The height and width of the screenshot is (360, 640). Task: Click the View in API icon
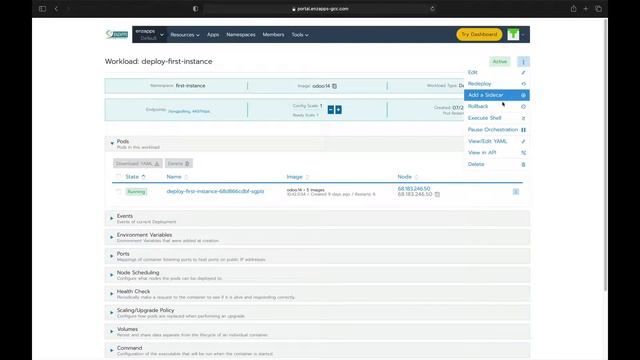(523, 153)
